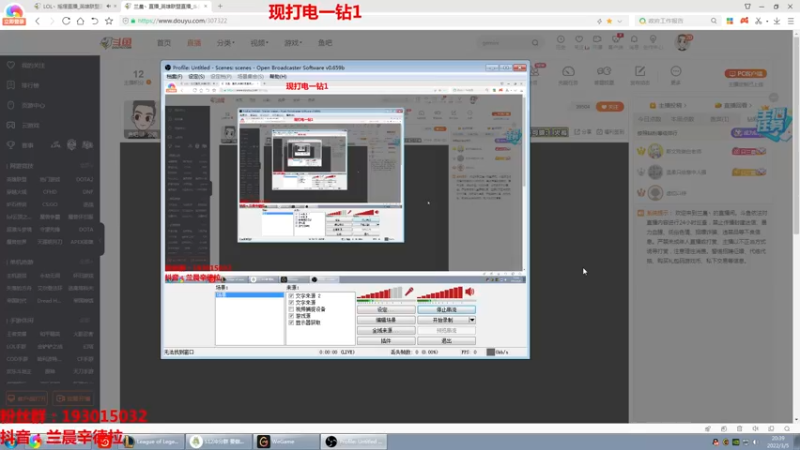Open the gamepad extension icon in browser toolbar
800x450 pixels.
744,21
